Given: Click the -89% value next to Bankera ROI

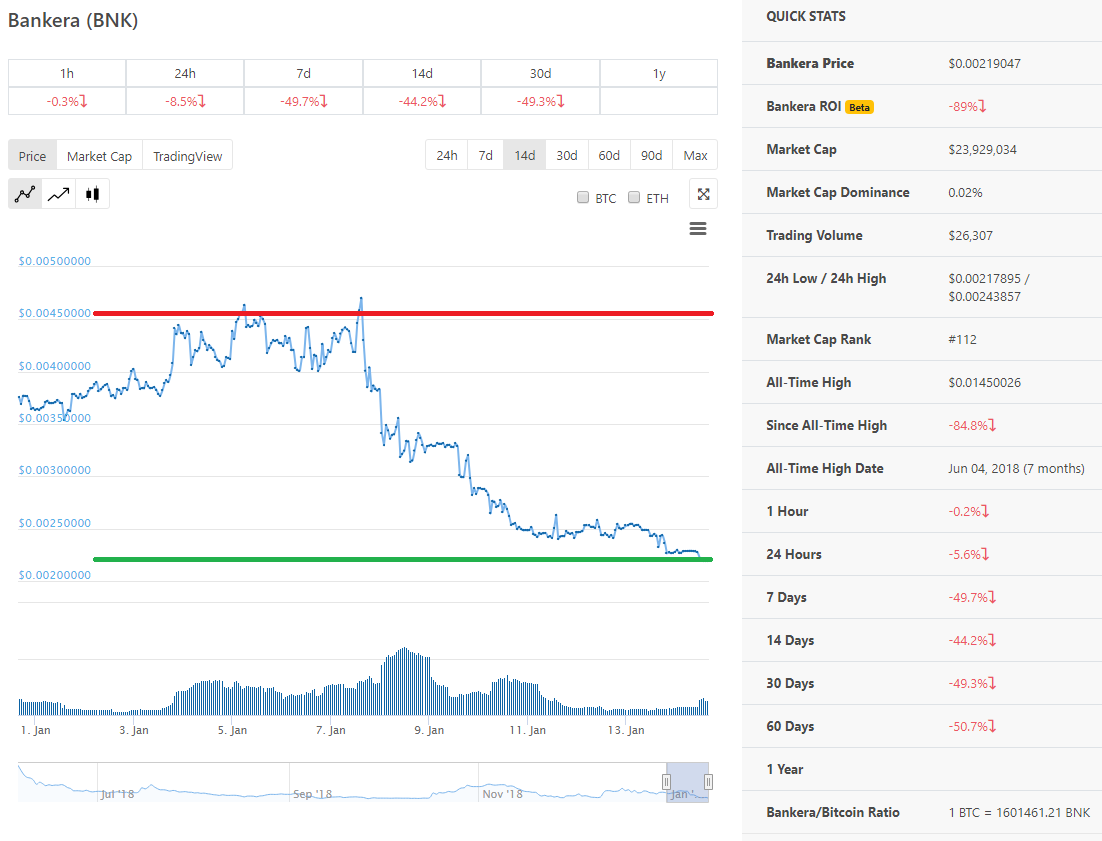Looking at the screenshot, I should [x=966, y=106].
